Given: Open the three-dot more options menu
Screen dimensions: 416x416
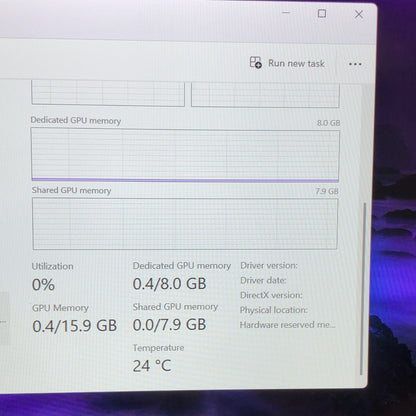Looking at the screenshot, I should (355, 64).
